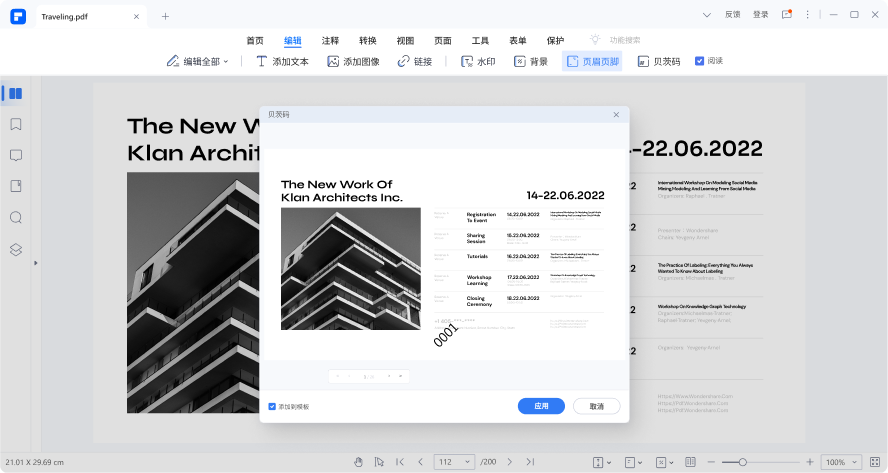Screen dimensions: 888x473
Task: Toggle the 添加到模板 checkbox
Action: click(272, 407)
